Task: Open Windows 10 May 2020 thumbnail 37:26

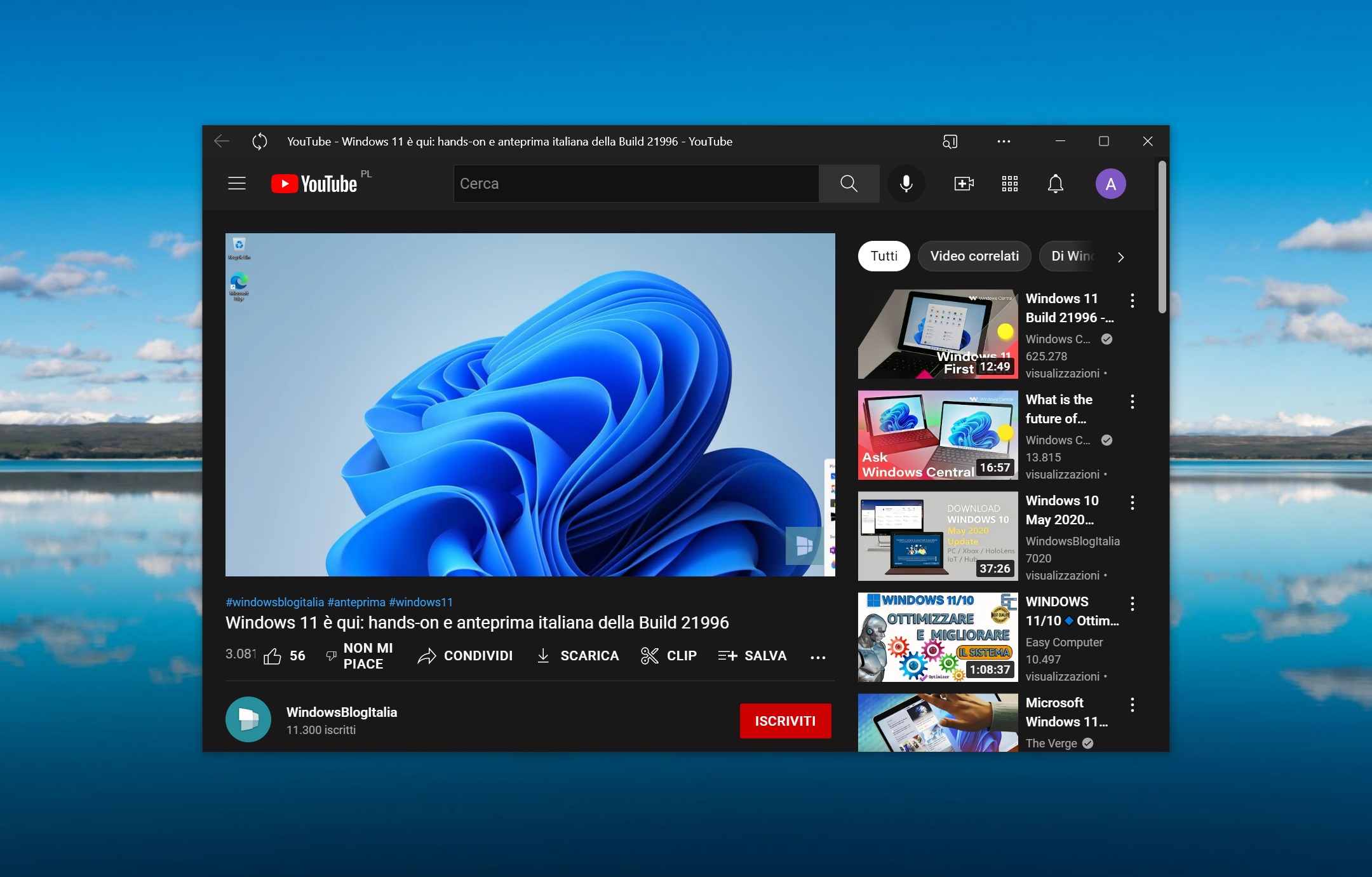Action: click(938, 536)
